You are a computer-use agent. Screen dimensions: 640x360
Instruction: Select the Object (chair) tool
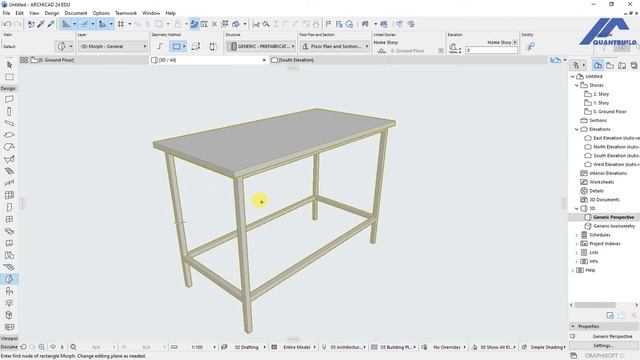pyautogui.click(x=9, y=291)
